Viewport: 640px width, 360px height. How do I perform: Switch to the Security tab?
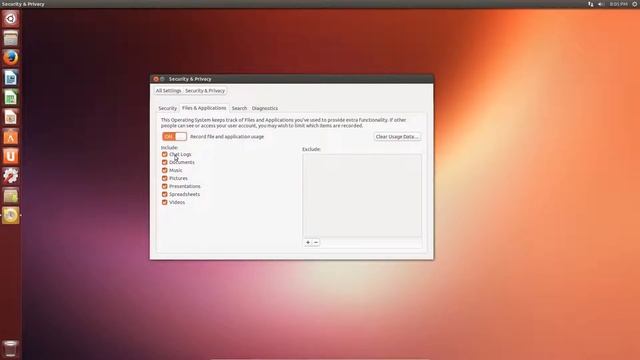click(x=167, y=108)
